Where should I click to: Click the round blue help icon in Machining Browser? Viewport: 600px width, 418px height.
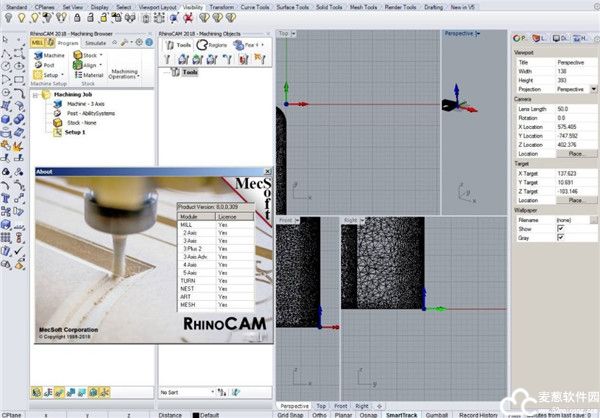click(x=149, y=42)
